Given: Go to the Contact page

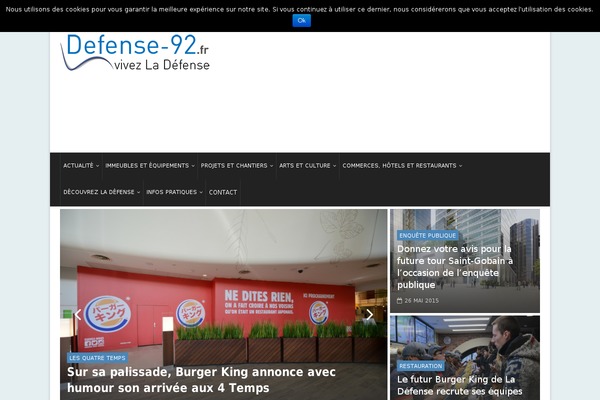Looking at the screenshot, I should [223, 192].
